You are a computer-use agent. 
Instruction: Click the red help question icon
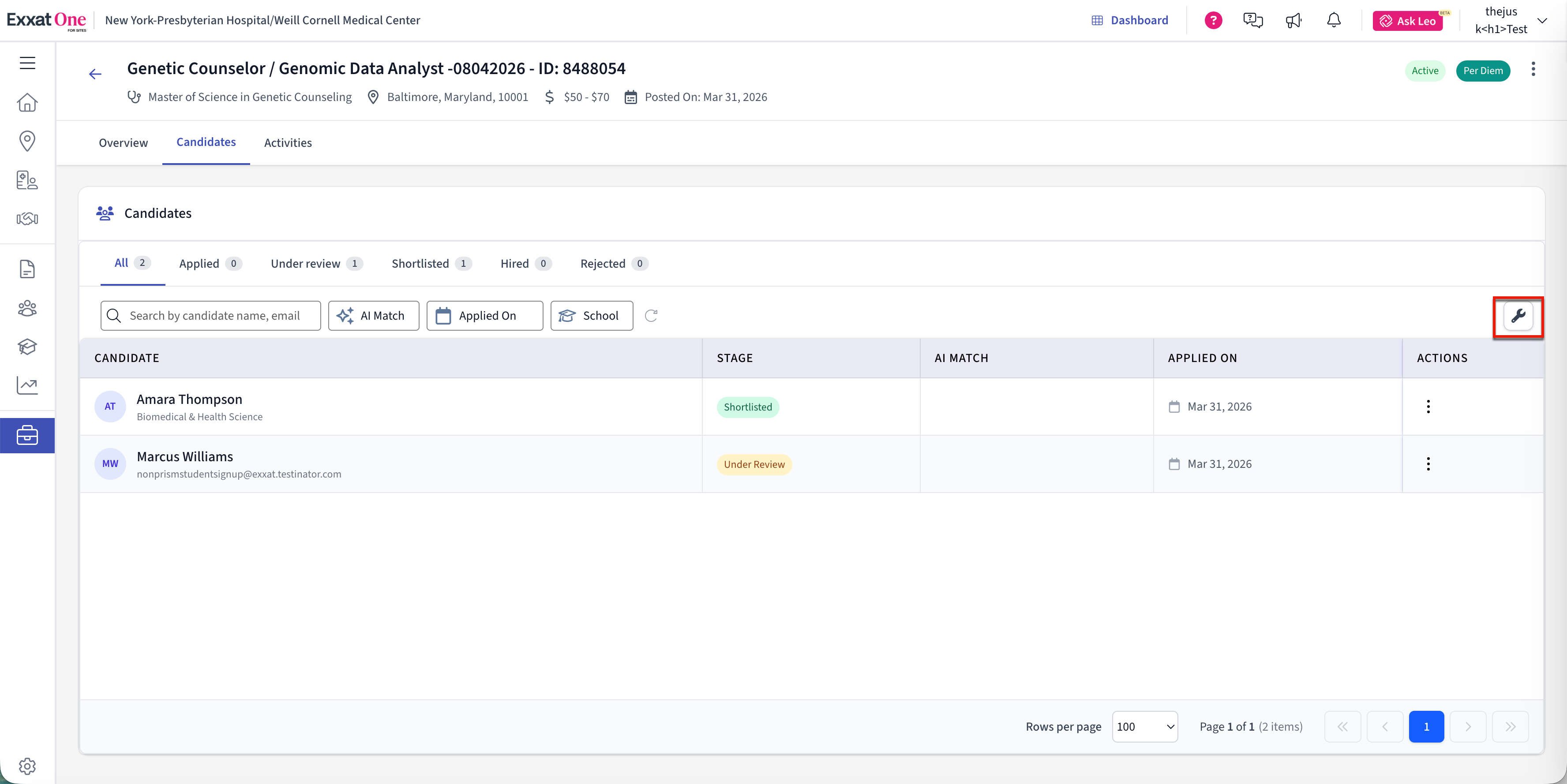(1213, 20)
